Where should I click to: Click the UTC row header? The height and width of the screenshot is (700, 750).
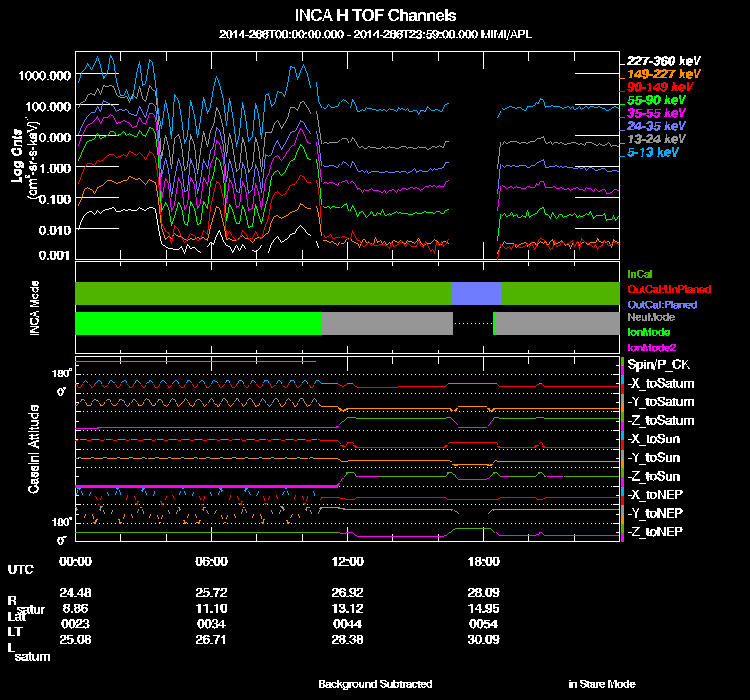(x=21, y=570)
